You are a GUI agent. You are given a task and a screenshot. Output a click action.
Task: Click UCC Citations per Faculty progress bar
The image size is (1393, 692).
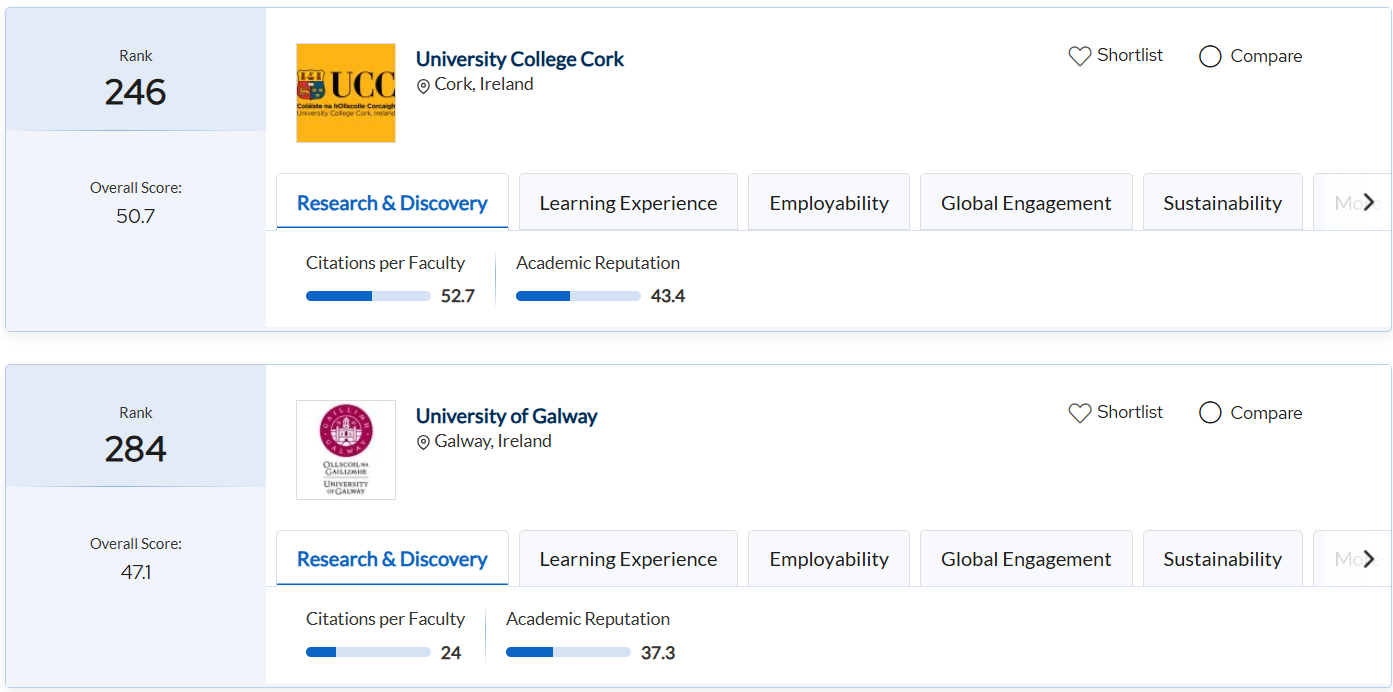click(368, 296)
